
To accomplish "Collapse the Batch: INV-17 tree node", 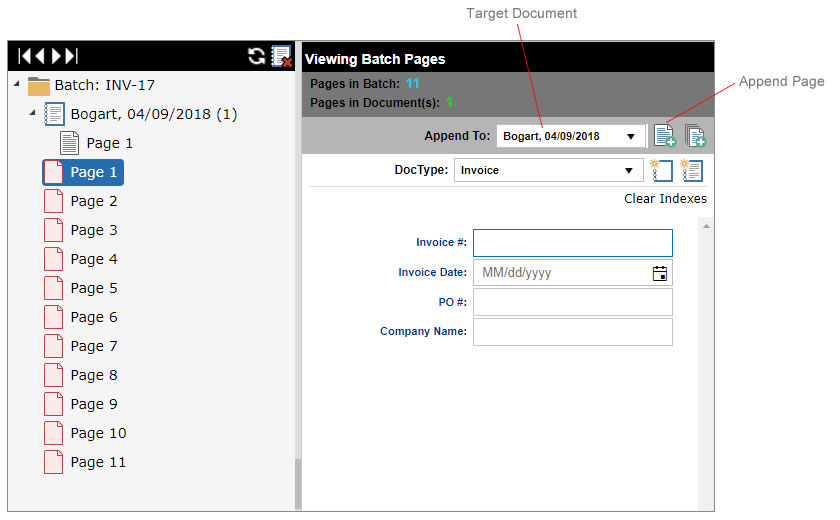I will pyautogui.click(x=17, y=84).
